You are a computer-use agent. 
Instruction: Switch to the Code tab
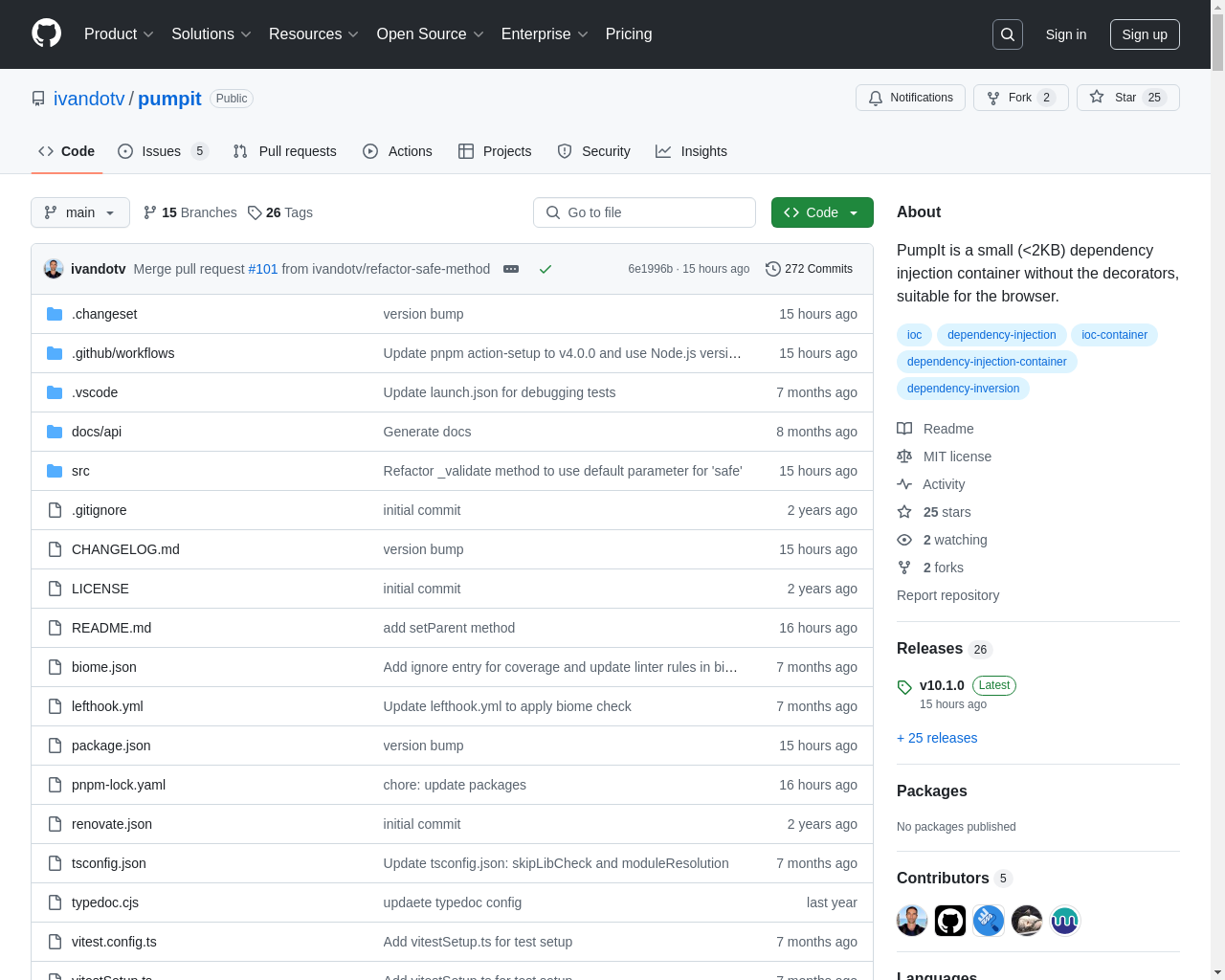pyautogui.click(x=67, y=151)
